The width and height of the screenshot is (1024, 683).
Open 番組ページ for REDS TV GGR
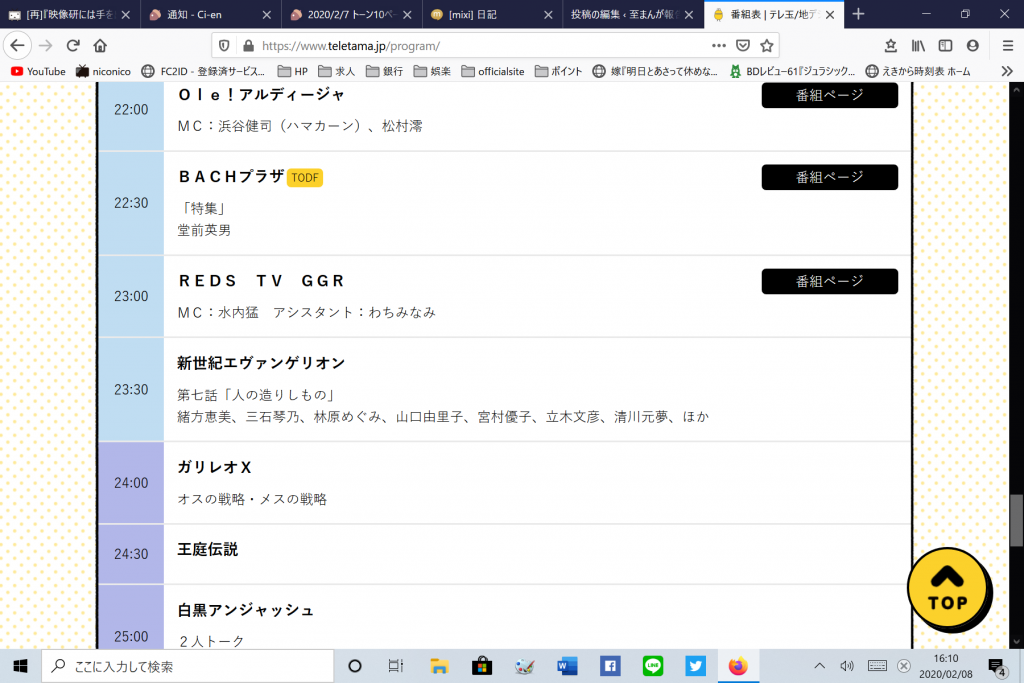click(829, 281)
